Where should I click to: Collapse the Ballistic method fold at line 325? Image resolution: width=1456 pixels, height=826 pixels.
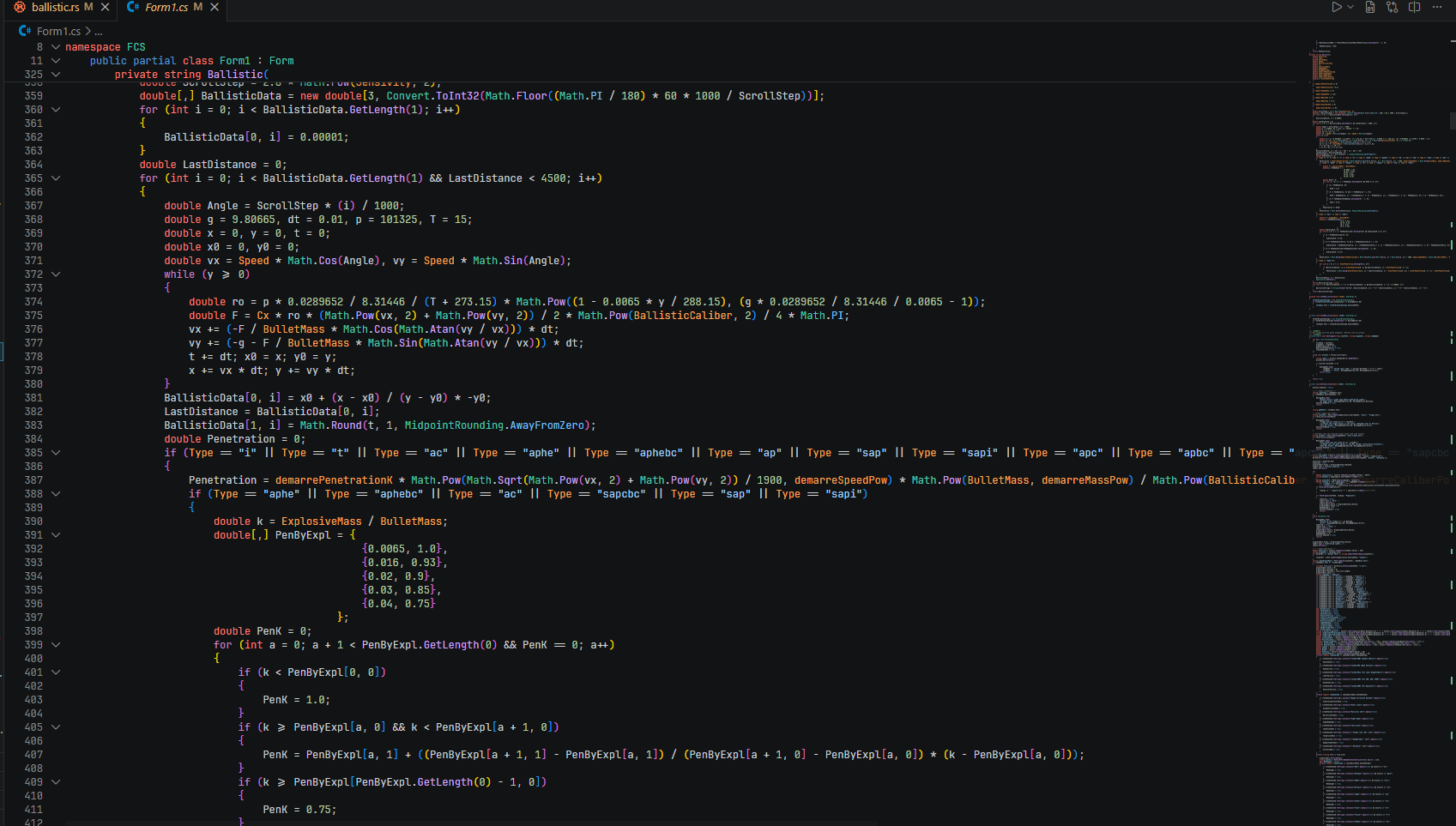[x=56, y=75]
